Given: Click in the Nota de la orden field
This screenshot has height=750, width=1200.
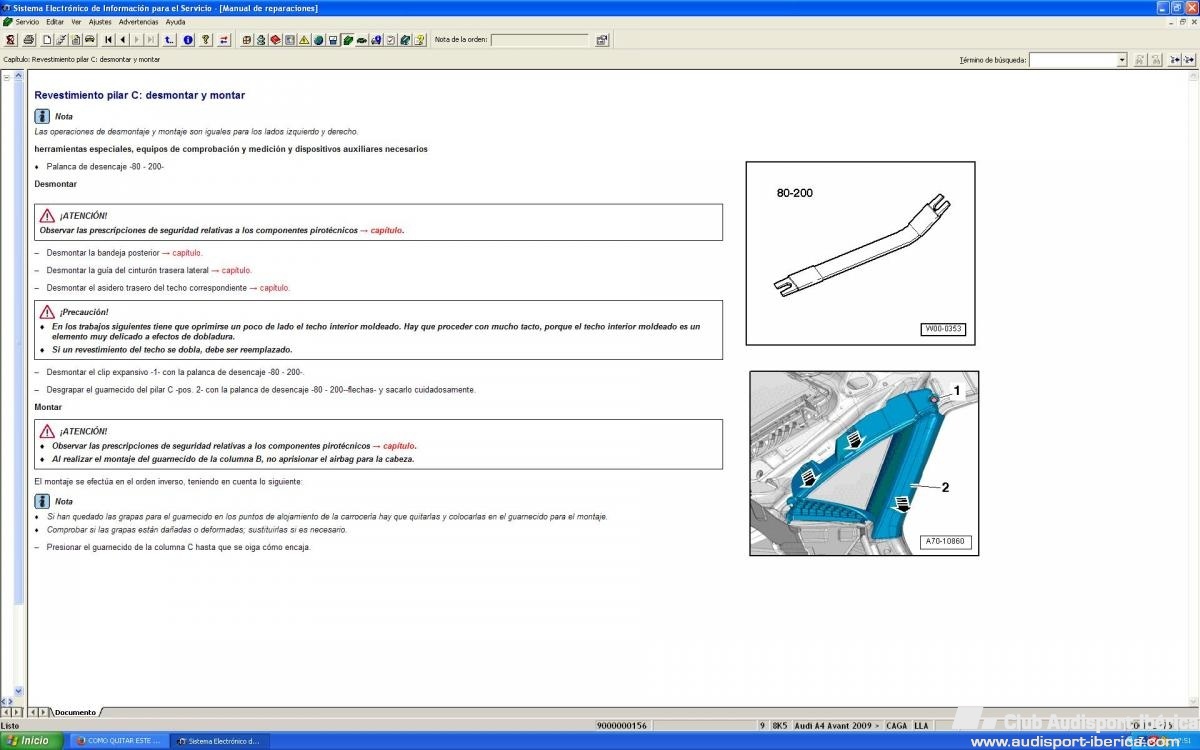Looking at the screenshot, I should (x=540, y=40).
